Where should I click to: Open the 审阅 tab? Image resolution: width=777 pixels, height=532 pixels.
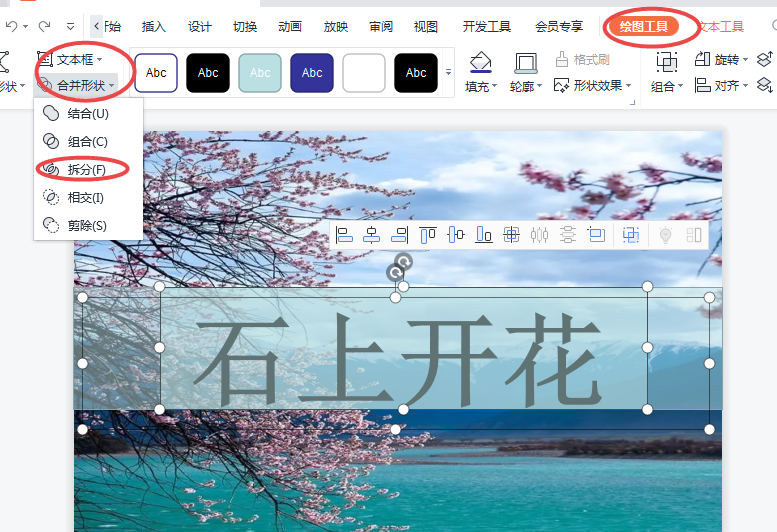(x=381, y=27)
